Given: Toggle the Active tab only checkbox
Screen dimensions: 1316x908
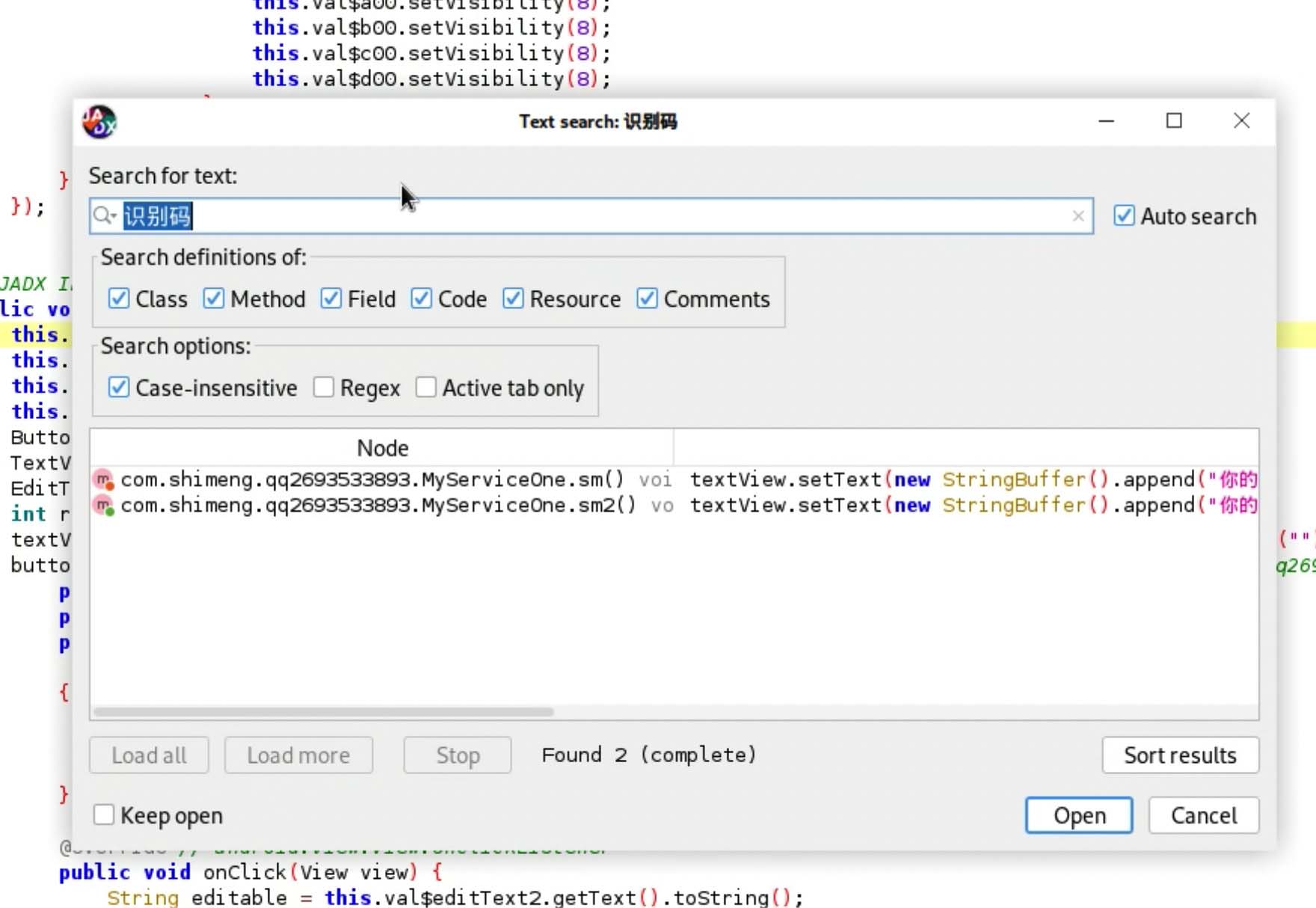Looking at the screenshot, I should tap(426, 387).
